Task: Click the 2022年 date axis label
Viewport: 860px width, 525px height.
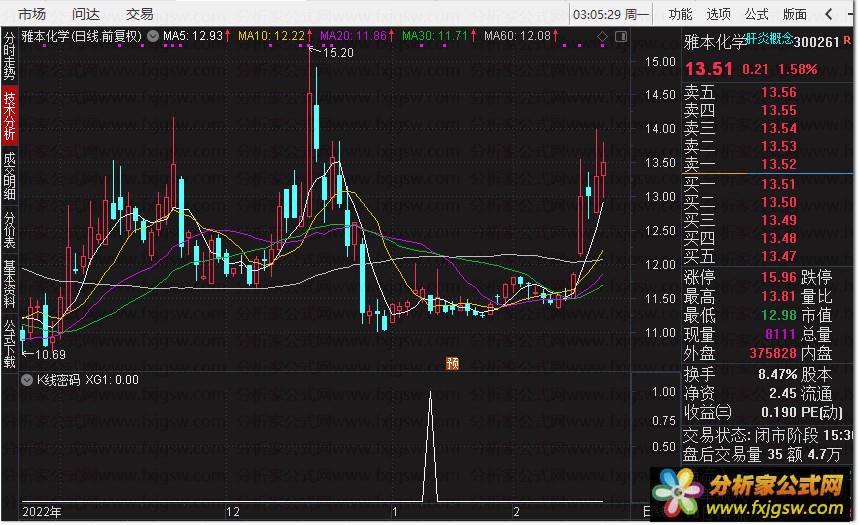Action: (x=42, y=512)
